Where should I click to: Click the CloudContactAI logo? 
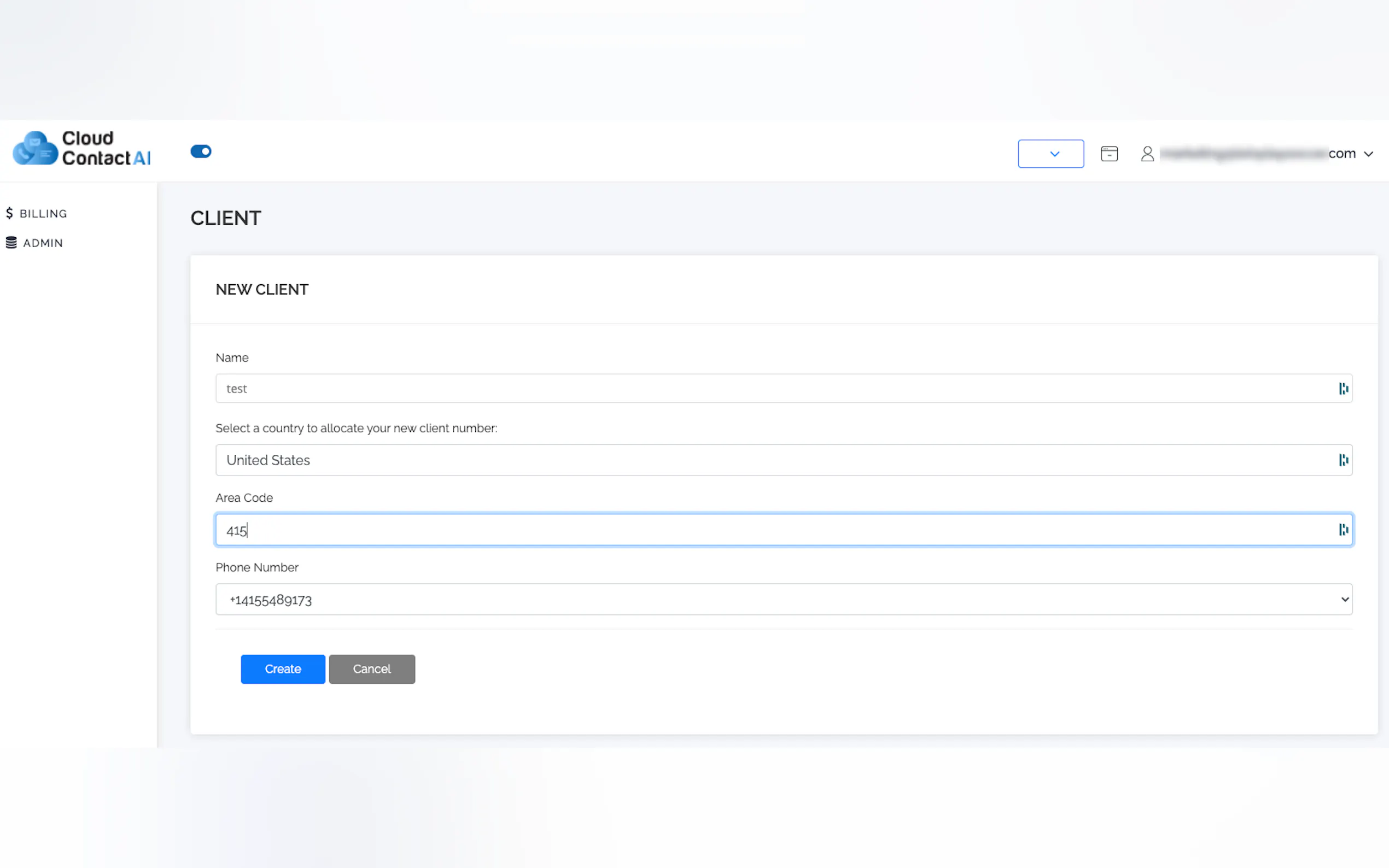81,149
